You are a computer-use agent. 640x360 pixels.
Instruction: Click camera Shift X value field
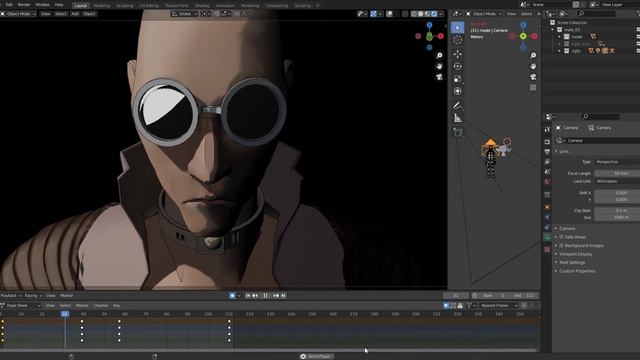point(617,193)
